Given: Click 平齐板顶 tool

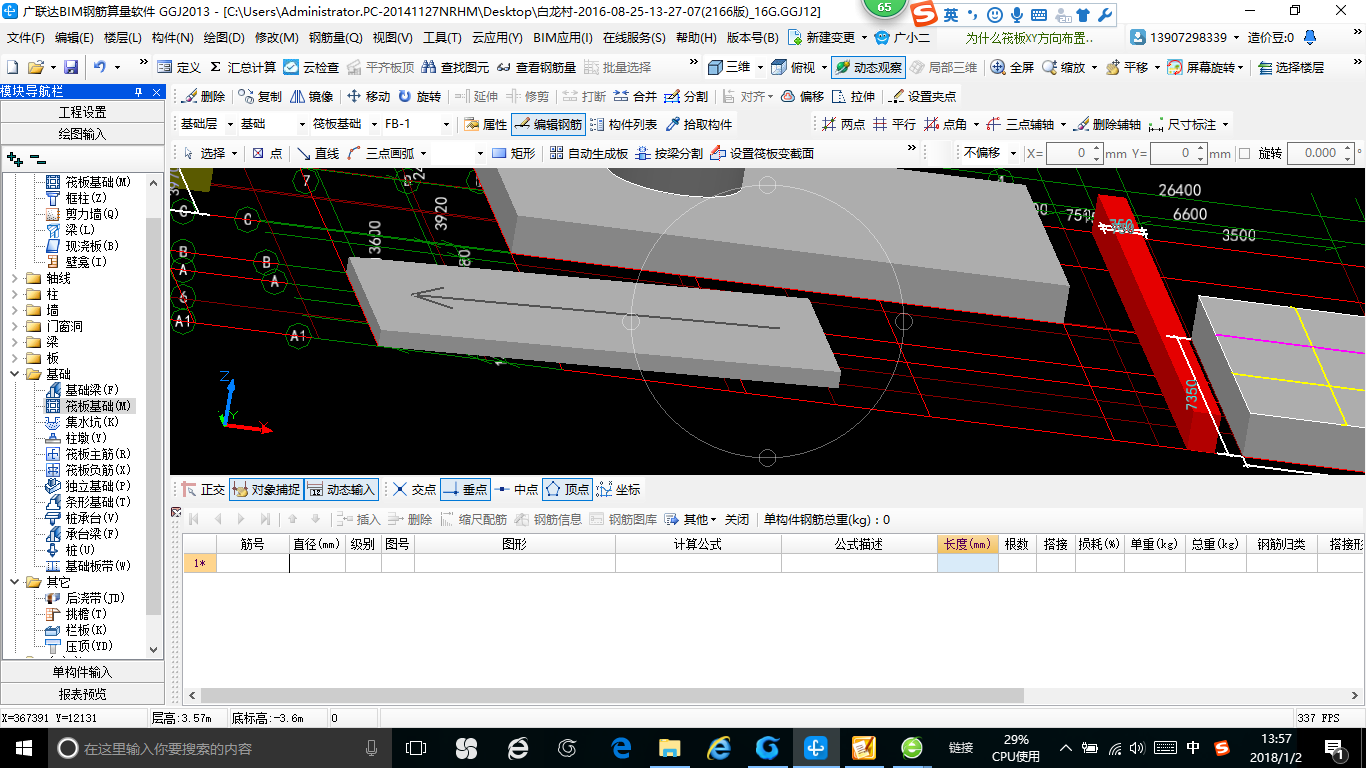Looking at the screenshot, I should coord(380,67).
